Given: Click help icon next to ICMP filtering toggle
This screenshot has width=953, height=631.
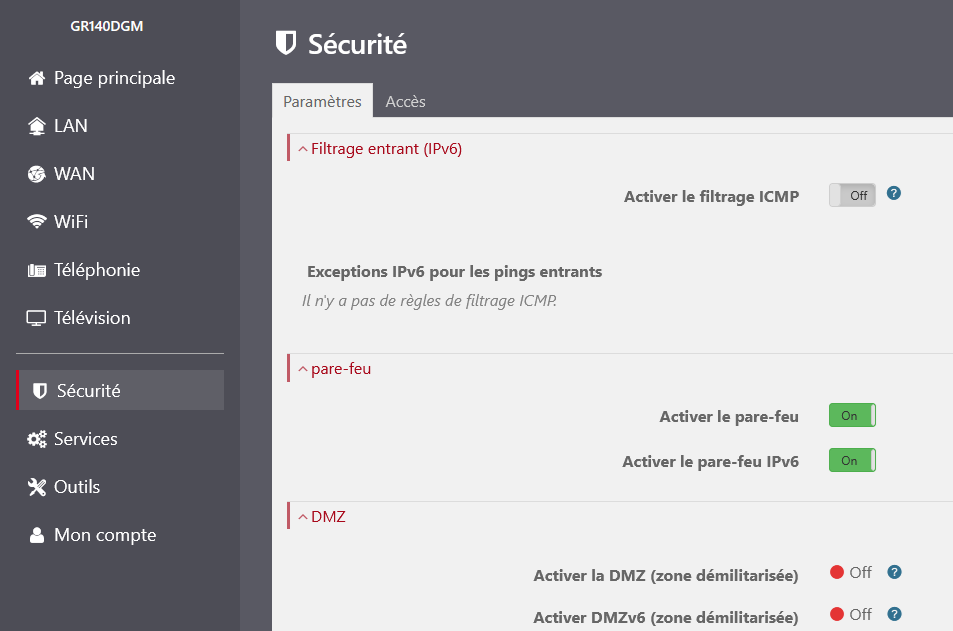Looking at the screenshot, I should tap(894, 193).
